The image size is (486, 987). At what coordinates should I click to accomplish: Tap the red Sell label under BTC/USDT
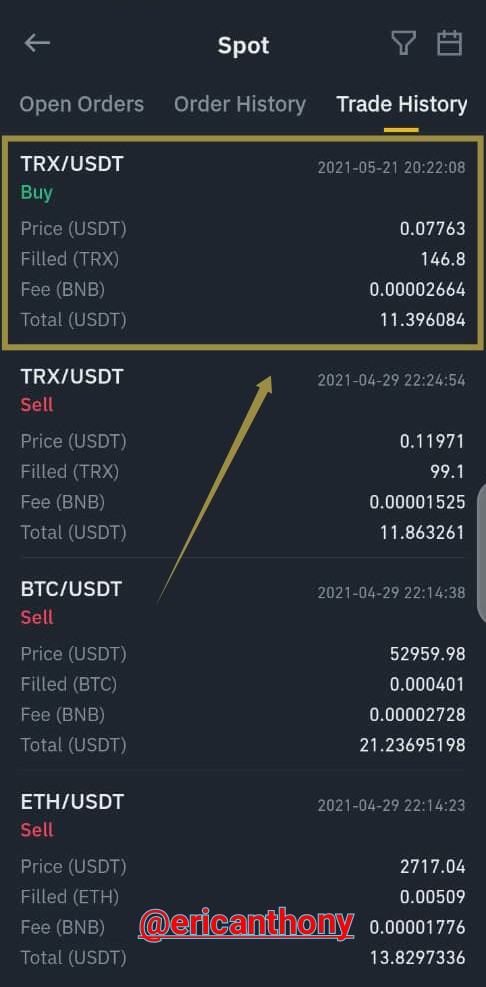coord(37,618)
